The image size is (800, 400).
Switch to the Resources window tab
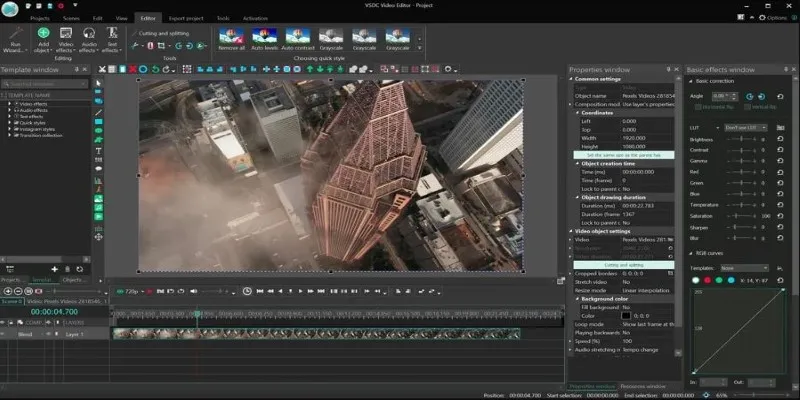coord(643,386)
